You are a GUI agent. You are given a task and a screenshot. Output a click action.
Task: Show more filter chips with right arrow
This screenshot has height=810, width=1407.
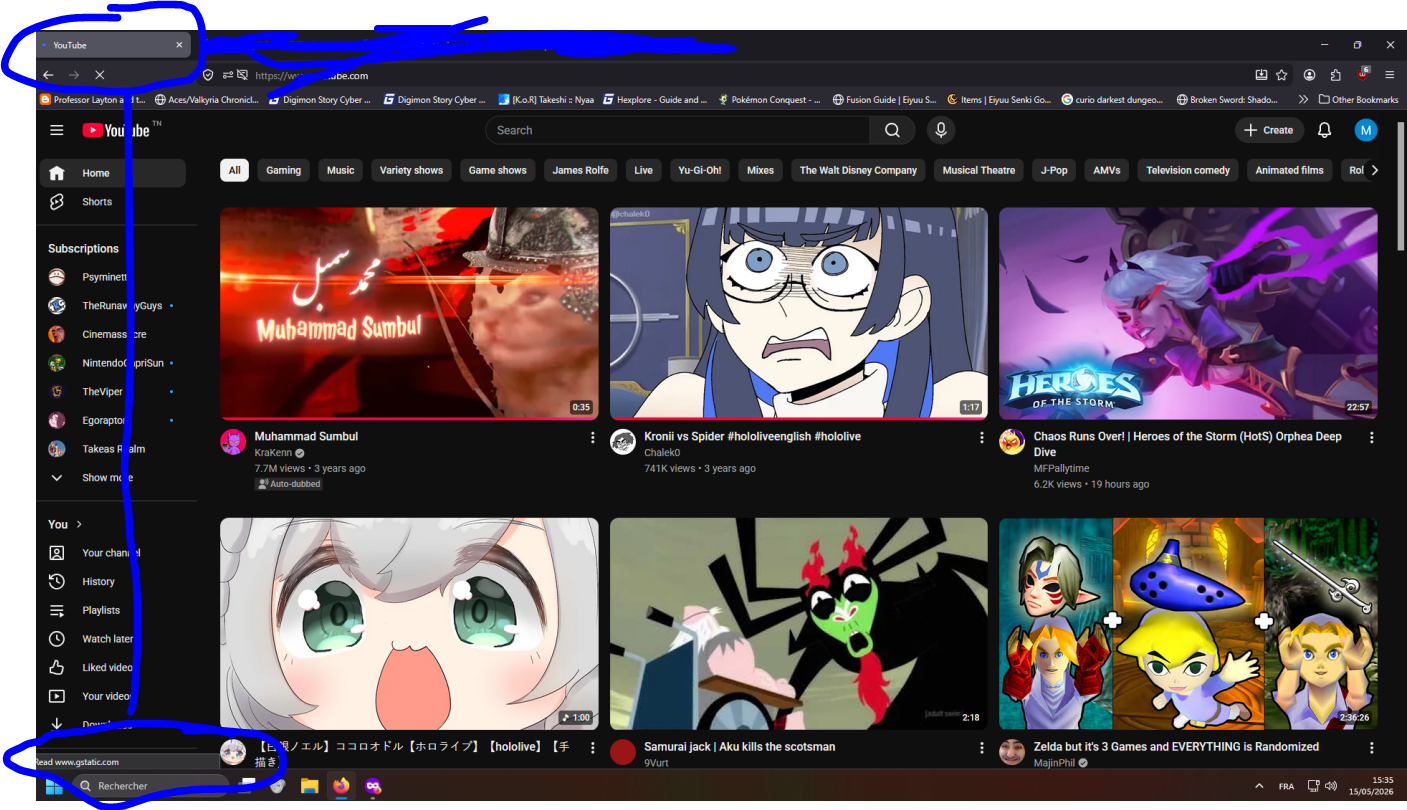click(x=1375, y=170)
